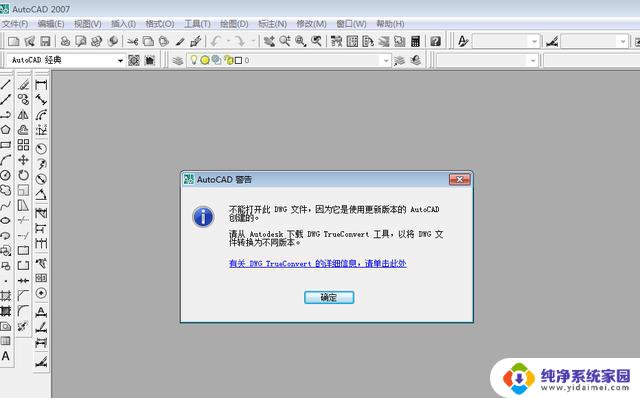Select the Mirror modify tool

click(x=23, y=115)
